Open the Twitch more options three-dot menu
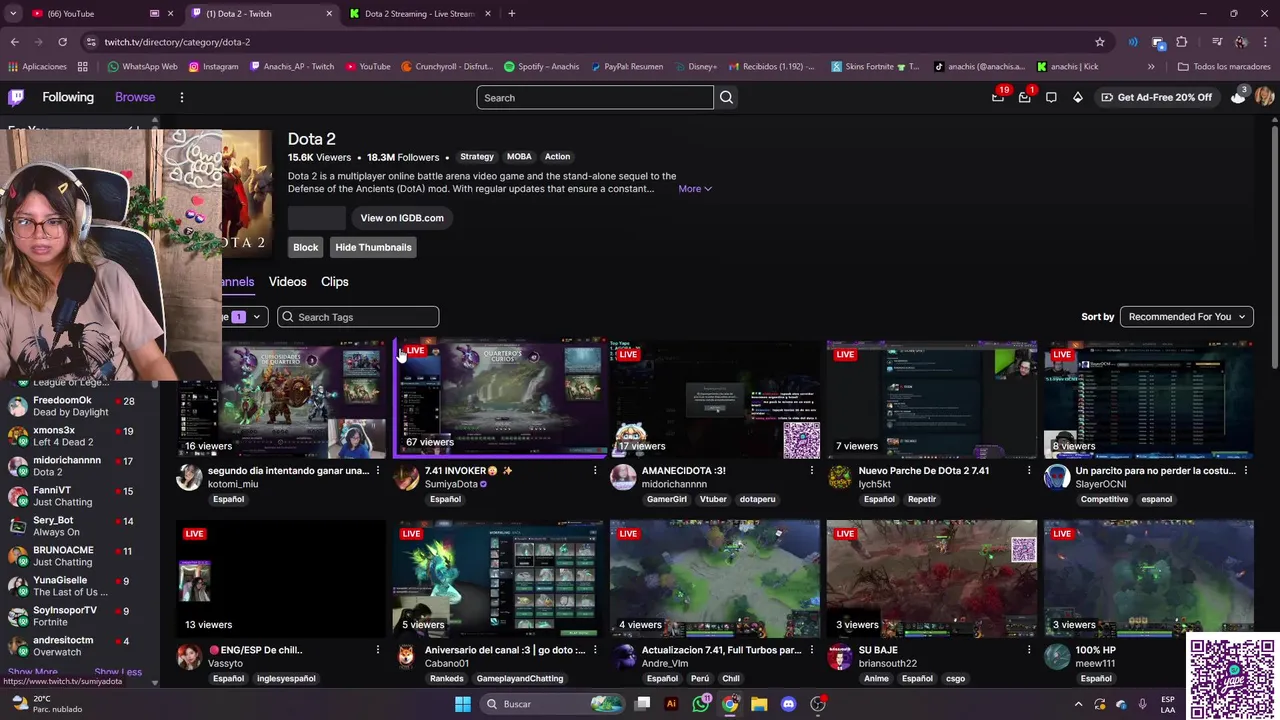This screenshot has width=1280, height=720. click(181, 97)
